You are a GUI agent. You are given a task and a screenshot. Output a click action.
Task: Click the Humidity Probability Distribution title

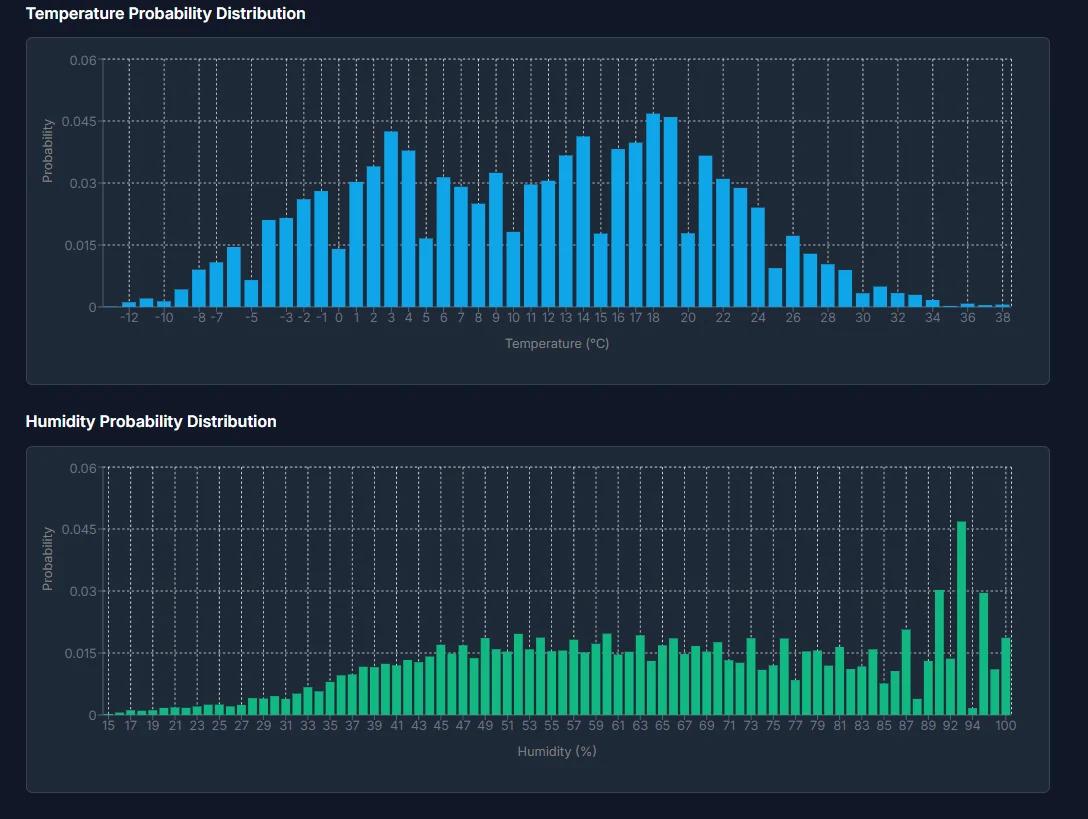click(x=150, y=421)
